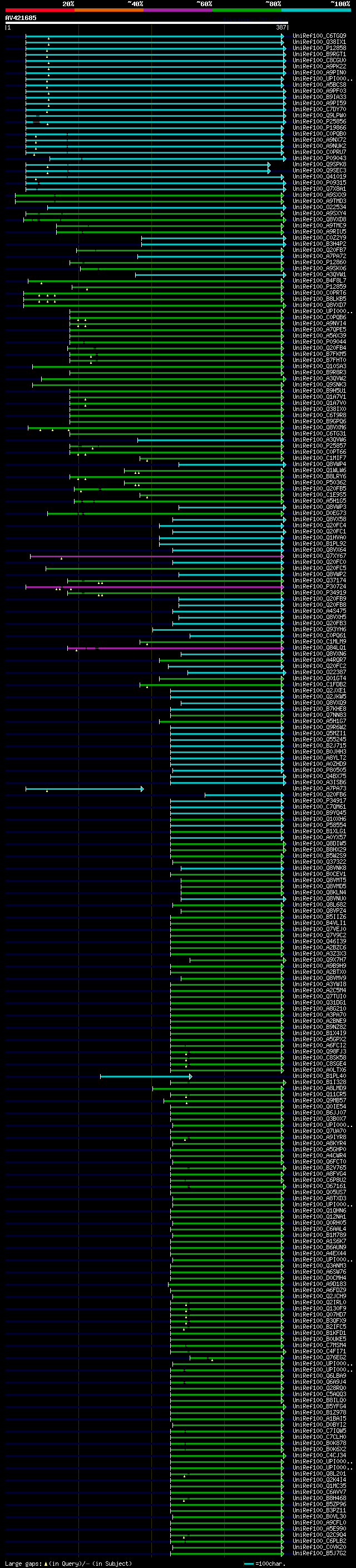Open hit UniRef100_C0Z2Y9
Image resolution: width=356 pixels, height=1568 pixels.
[319, 238]
